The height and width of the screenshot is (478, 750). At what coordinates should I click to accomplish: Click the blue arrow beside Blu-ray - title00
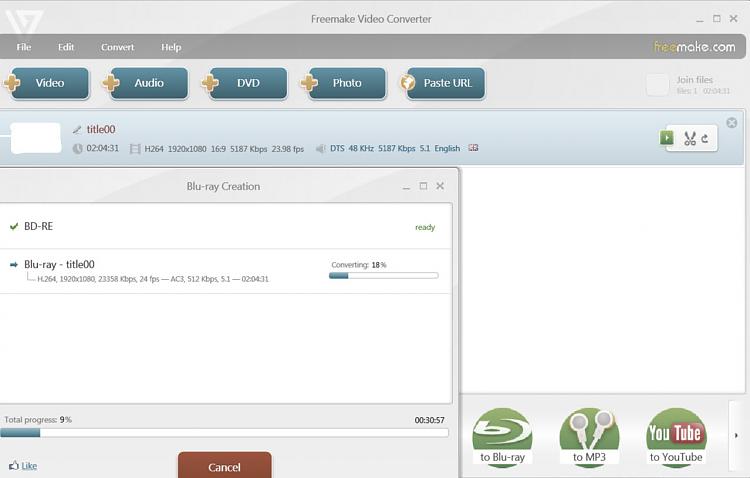click(14, 265)
